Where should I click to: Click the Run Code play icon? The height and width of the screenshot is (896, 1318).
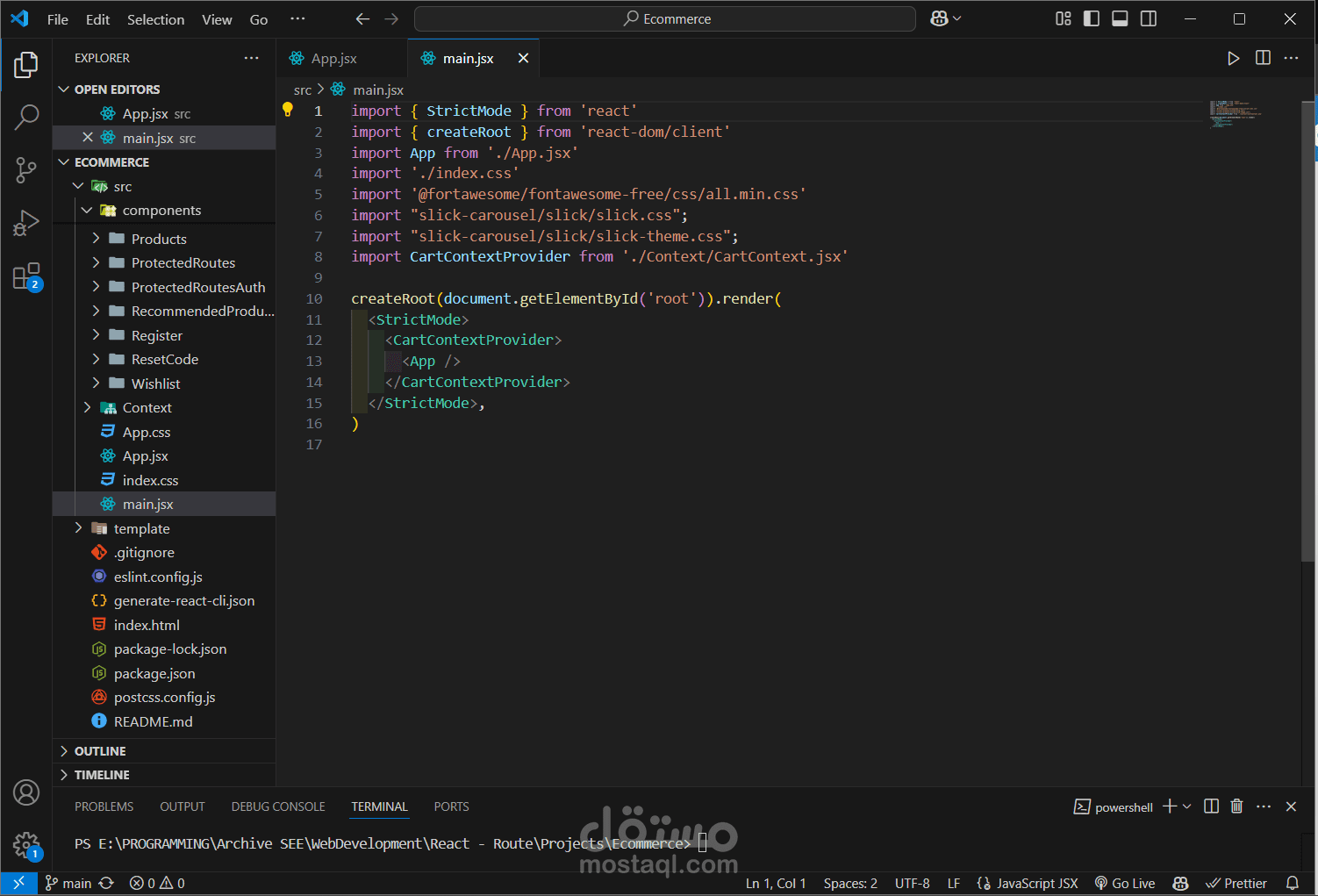click(1234, 58)
